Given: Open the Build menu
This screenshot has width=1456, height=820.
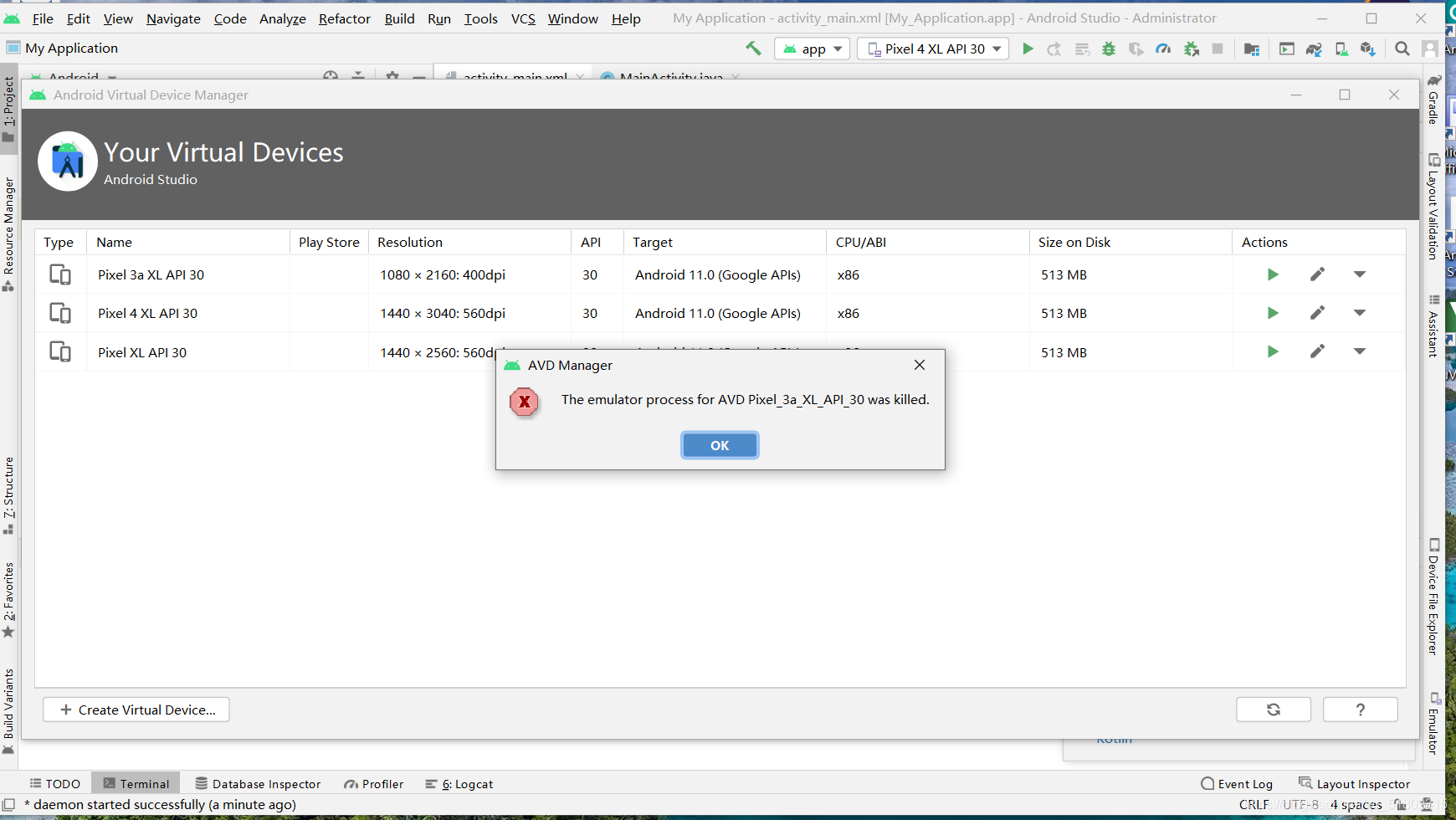Looking at the screenshot, I should tap(399, 18).
